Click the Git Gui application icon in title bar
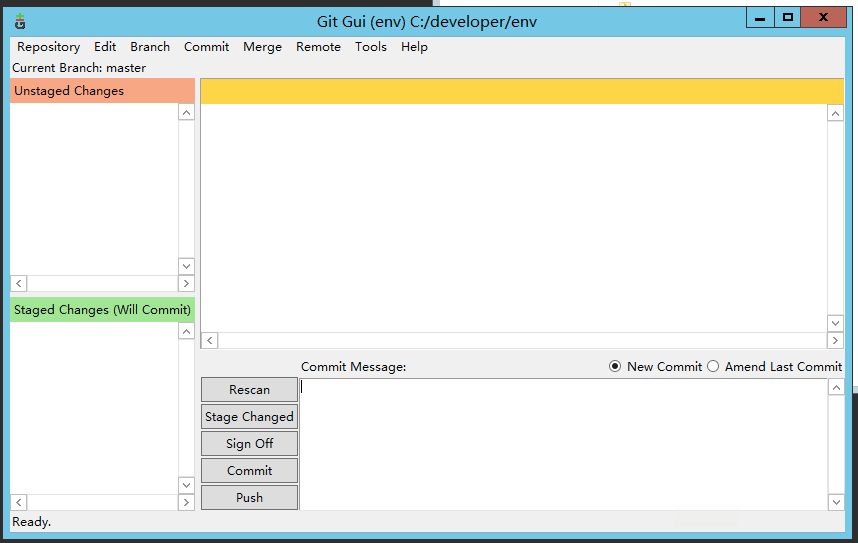This screenshot has height=543, width=858. pos(20,21)
